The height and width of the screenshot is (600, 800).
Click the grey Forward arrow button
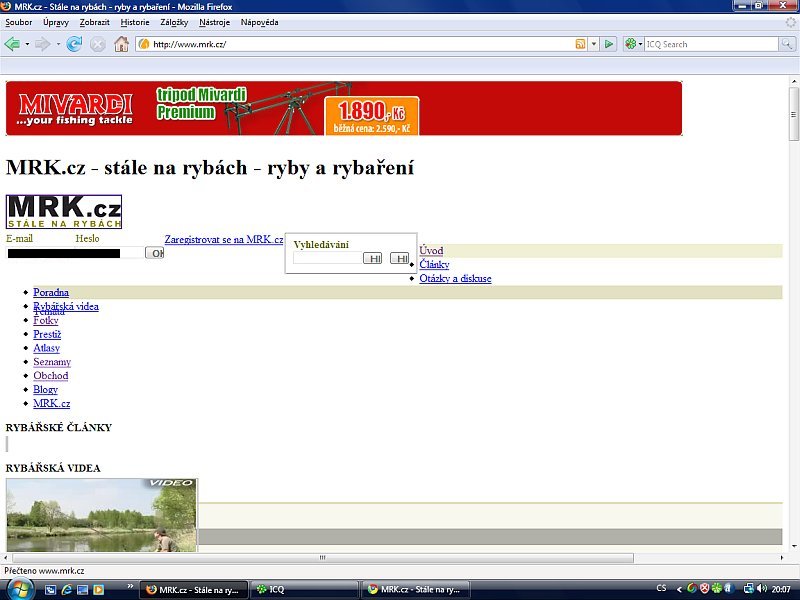tap(42, 44)
